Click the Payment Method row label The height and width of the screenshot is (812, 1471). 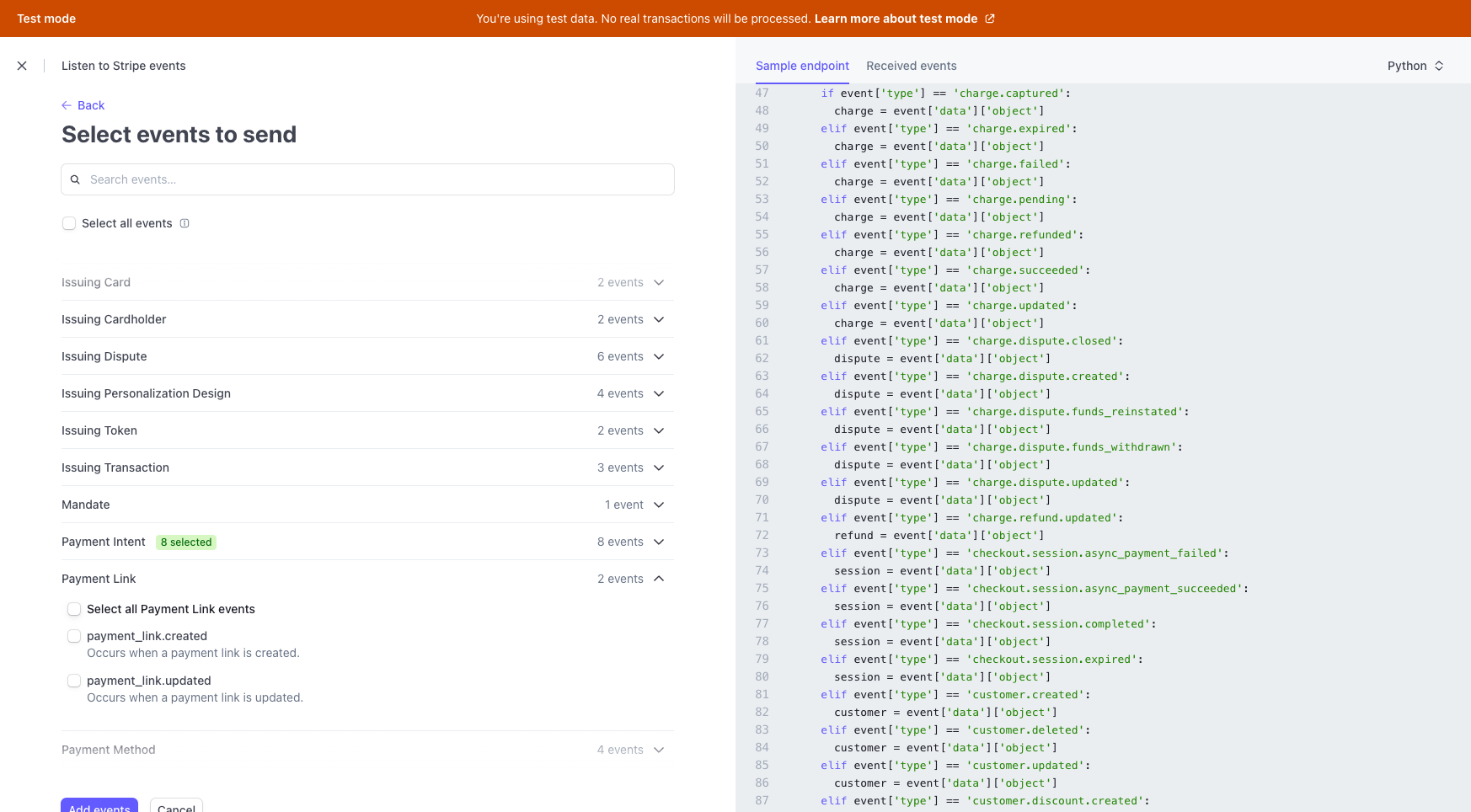(109, 750)
